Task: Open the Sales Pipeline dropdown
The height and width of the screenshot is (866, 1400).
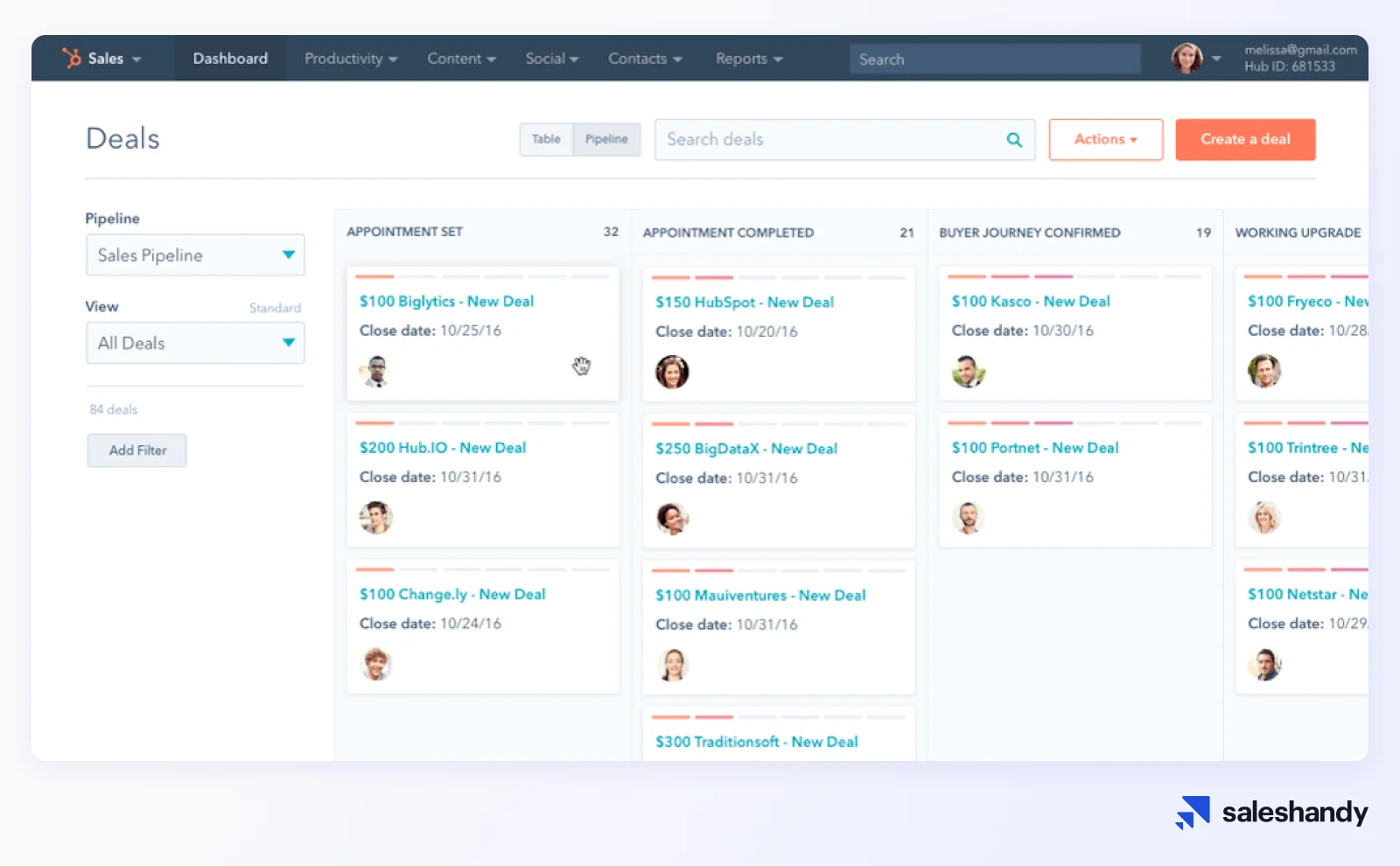Action: click(x=195, y=255)
